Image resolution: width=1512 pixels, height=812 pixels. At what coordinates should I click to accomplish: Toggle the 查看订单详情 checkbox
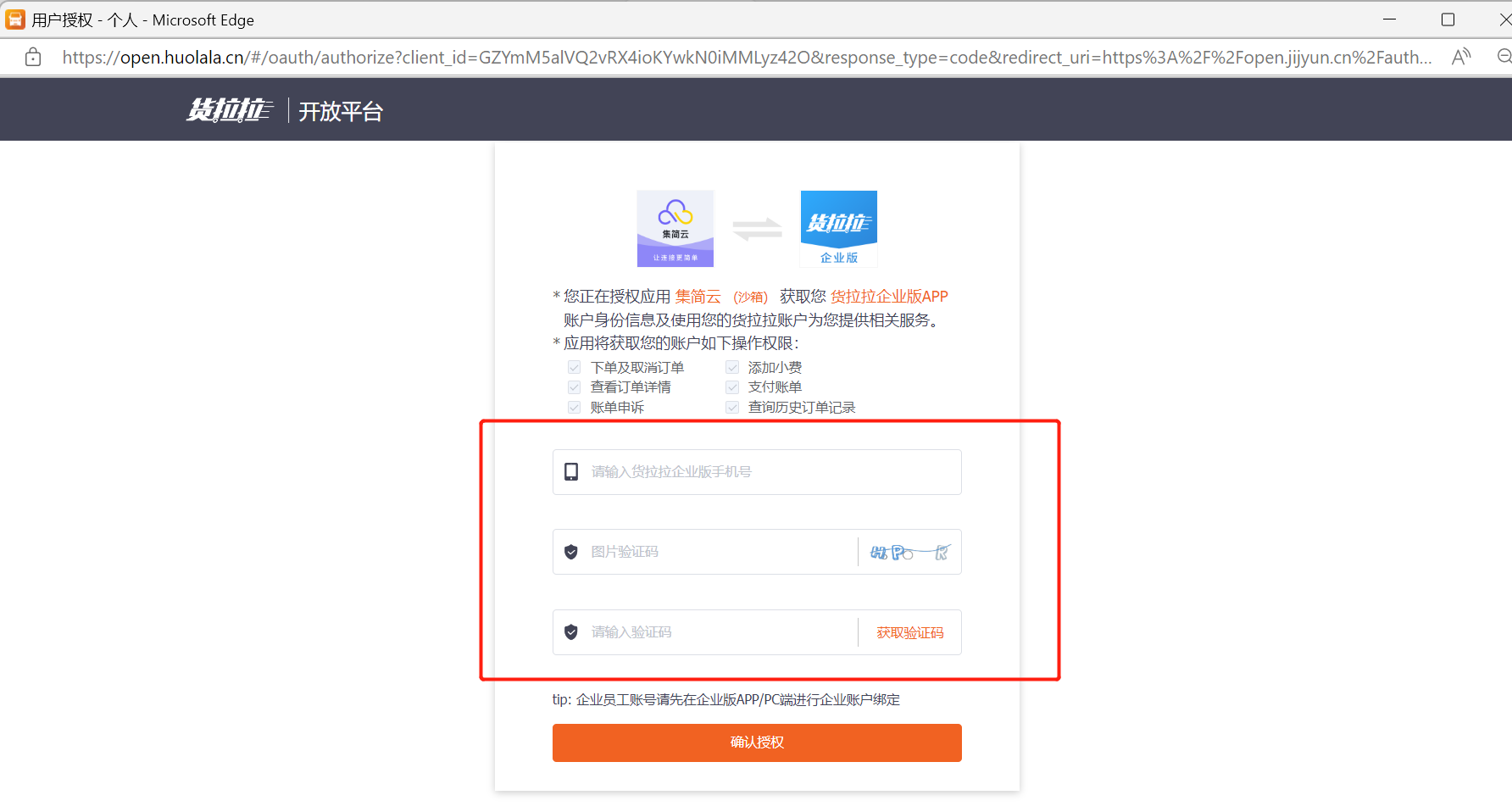coord(574,387)
